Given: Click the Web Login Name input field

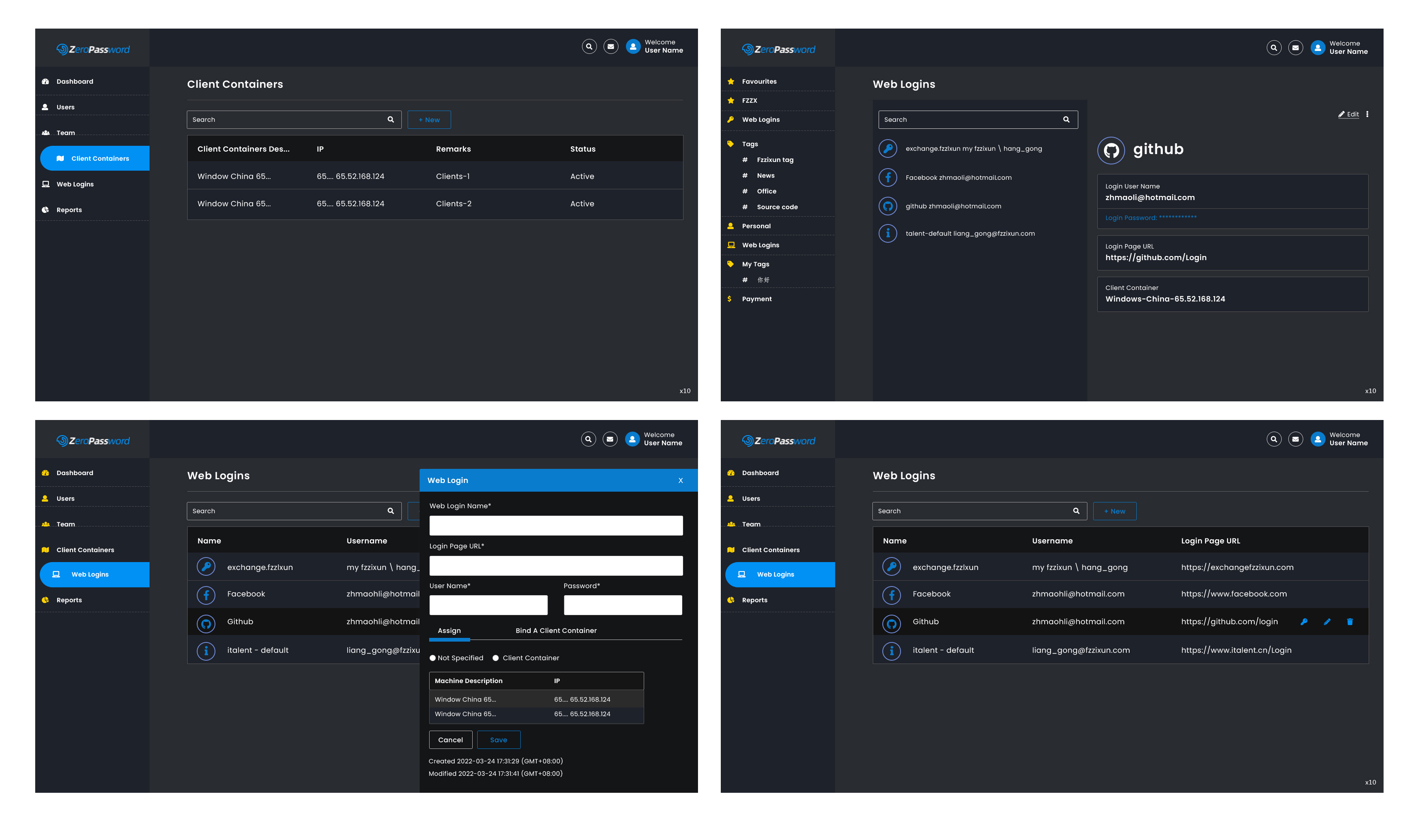Looking at the screenshot, I should [556, 525].
